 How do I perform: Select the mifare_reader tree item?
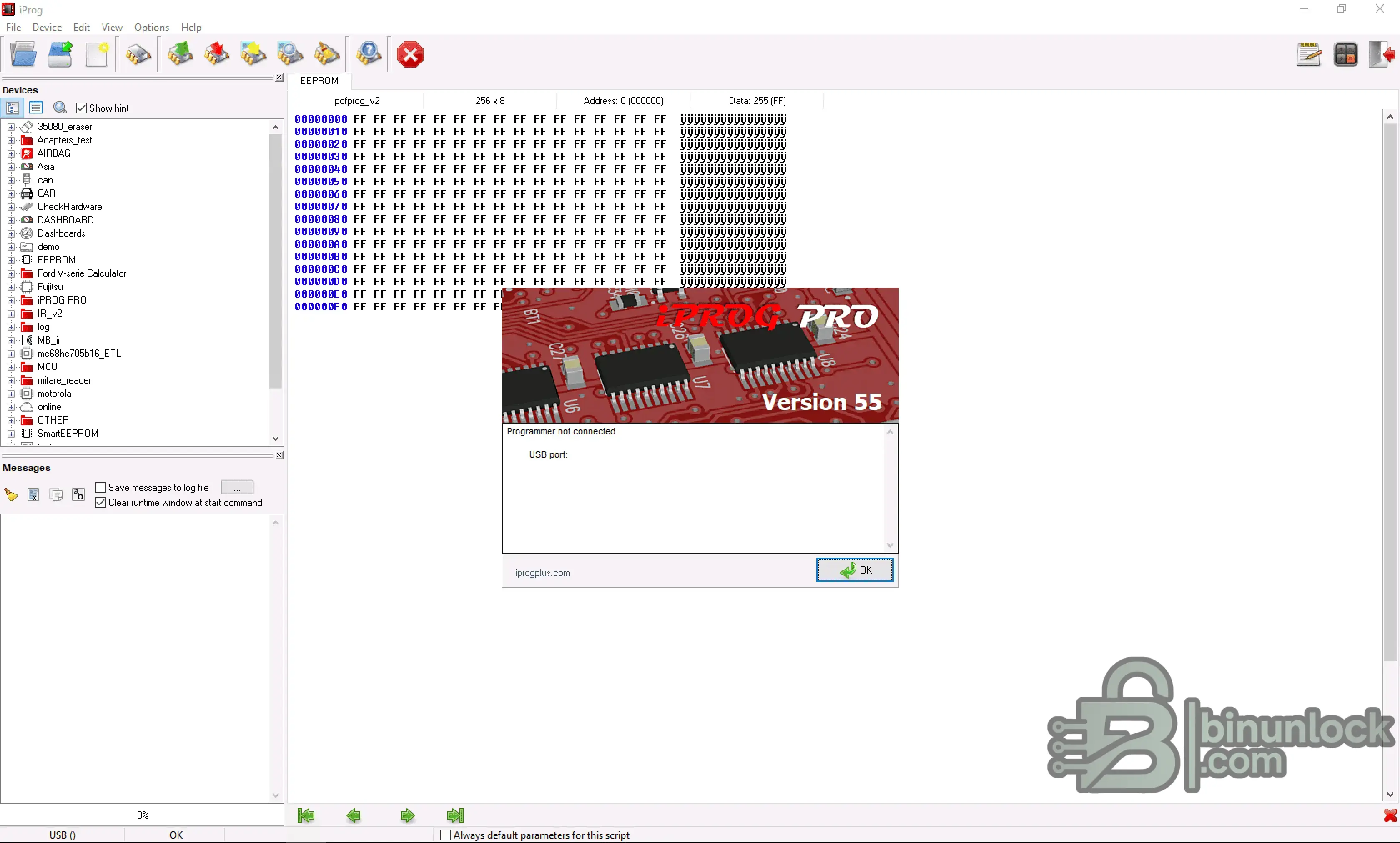tap(64, 381)
